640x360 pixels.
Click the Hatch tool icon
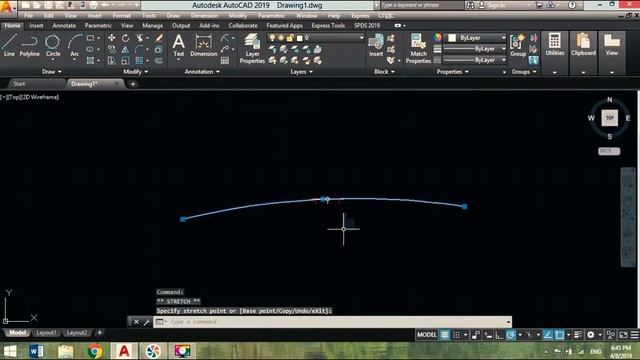point(90,60)
